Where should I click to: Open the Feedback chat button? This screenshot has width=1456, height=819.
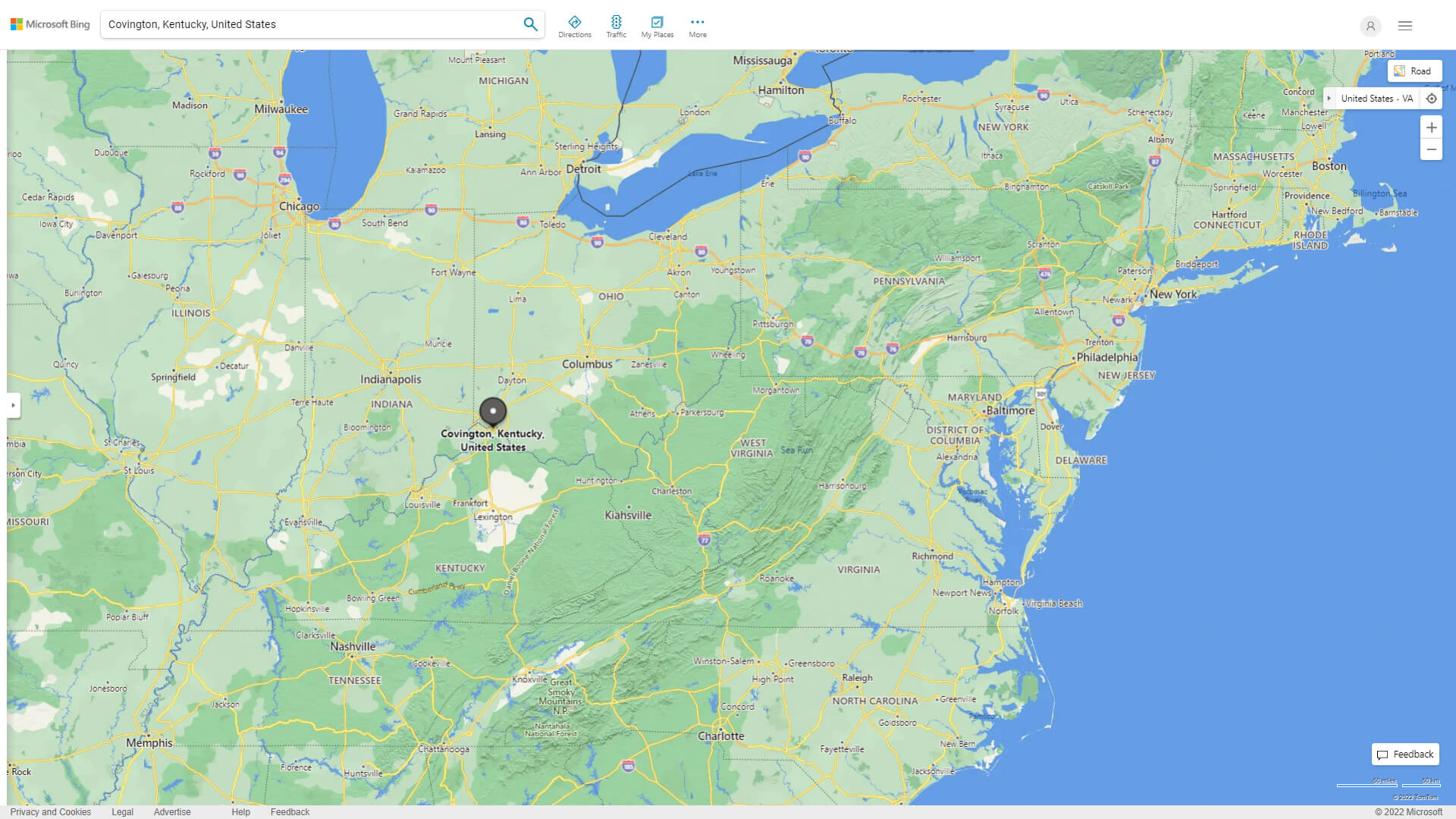tap(1404, 754)
